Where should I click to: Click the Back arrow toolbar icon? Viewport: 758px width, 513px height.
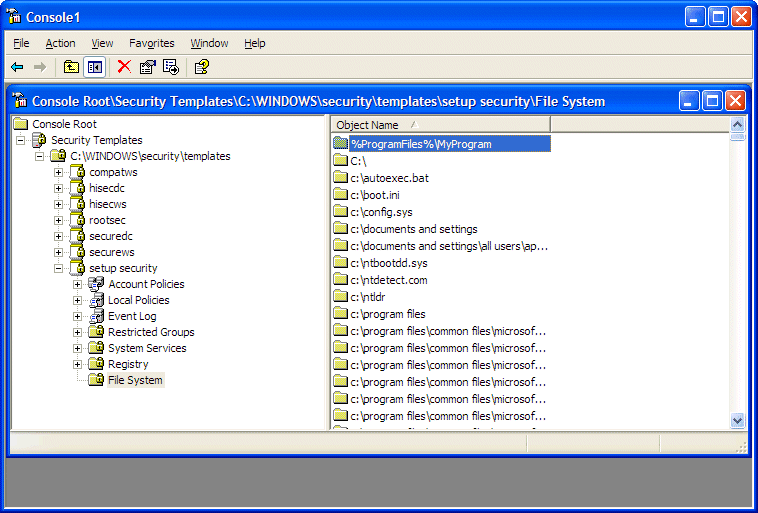point(17,67)
